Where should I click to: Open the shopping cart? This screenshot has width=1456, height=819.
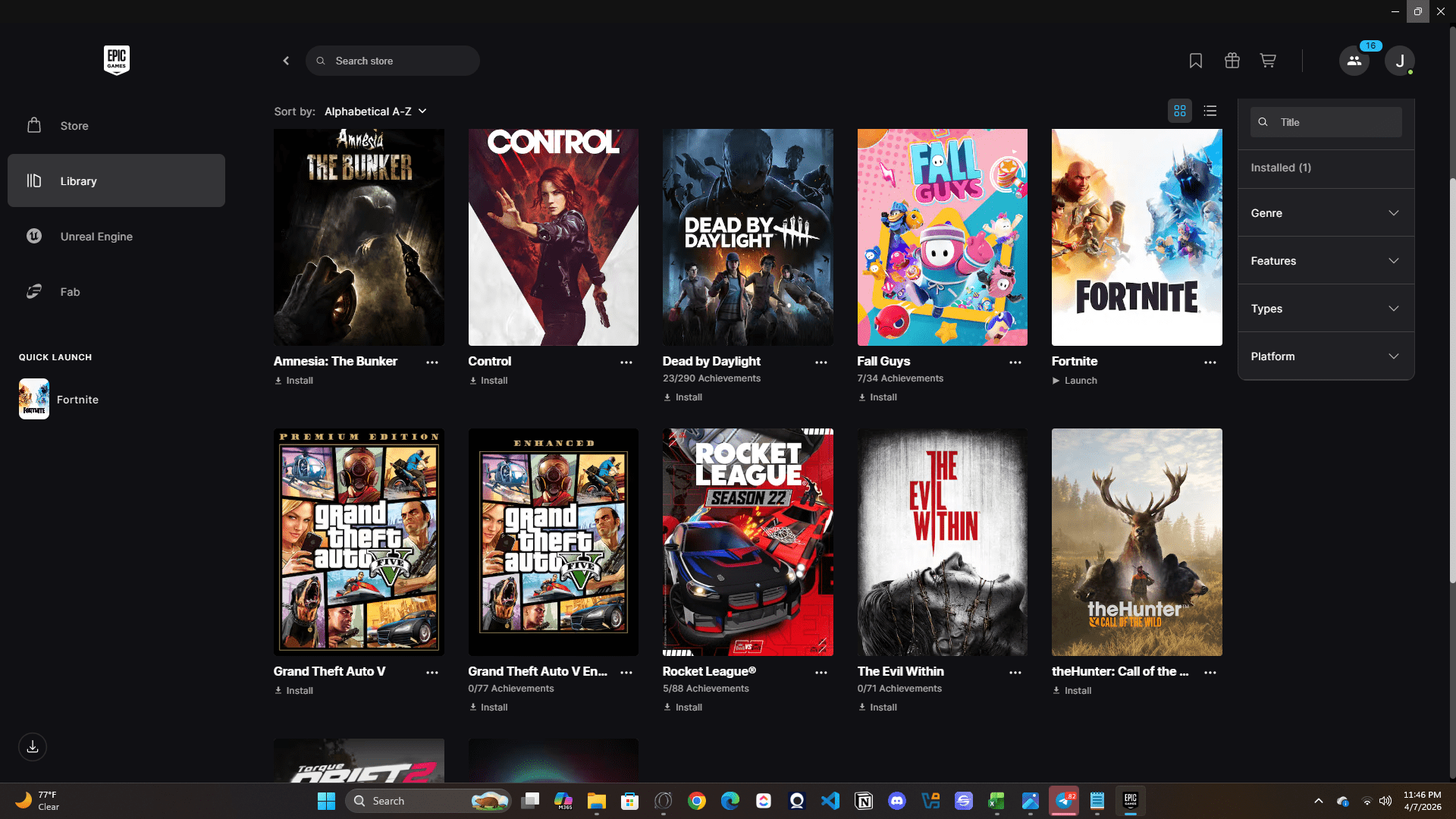[1268, 61]
